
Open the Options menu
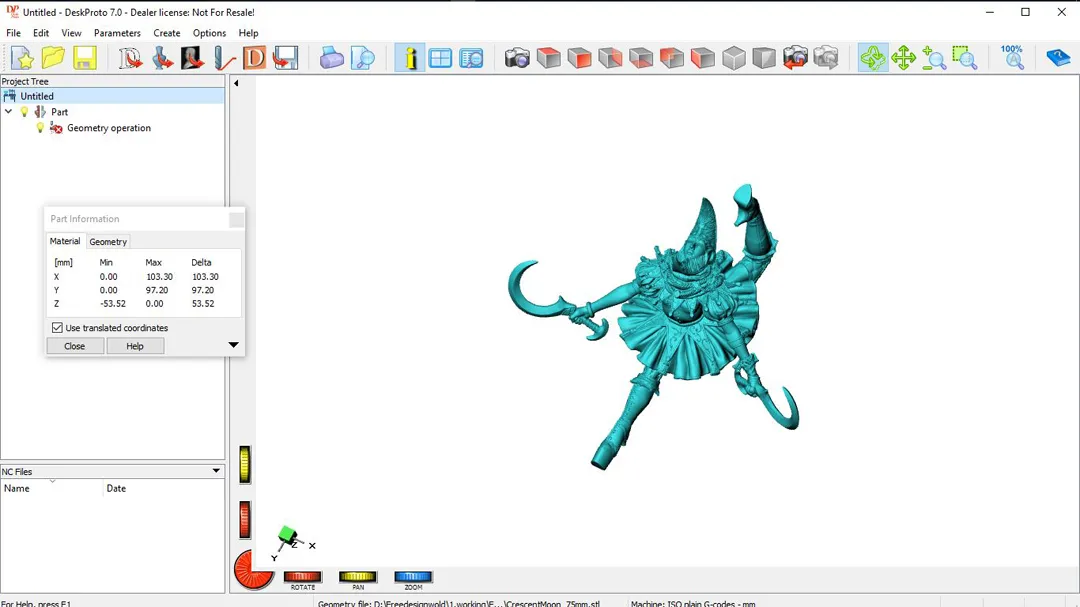209,33
